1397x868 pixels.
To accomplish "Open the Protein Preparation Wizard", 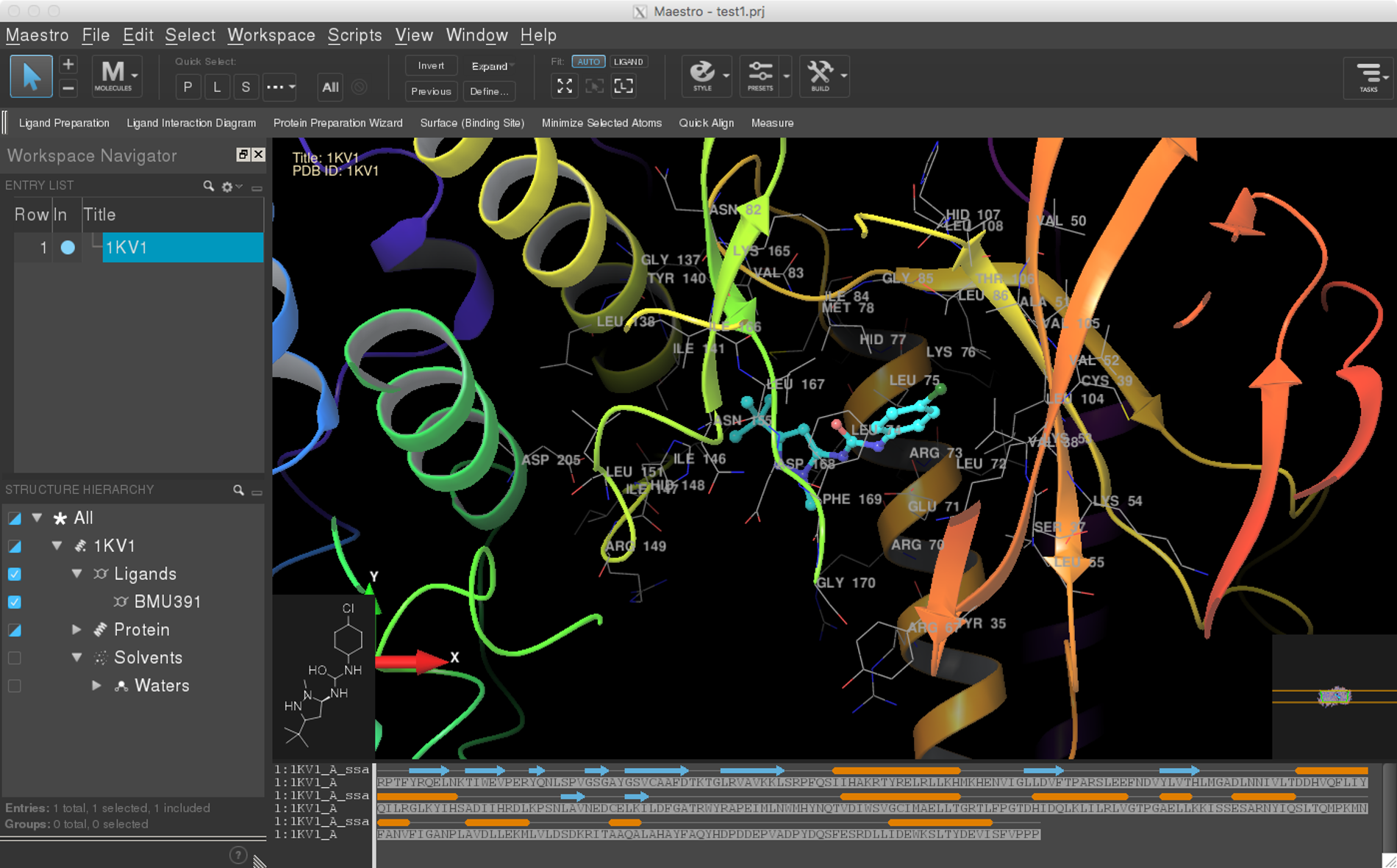I will (x=337, y=123).
